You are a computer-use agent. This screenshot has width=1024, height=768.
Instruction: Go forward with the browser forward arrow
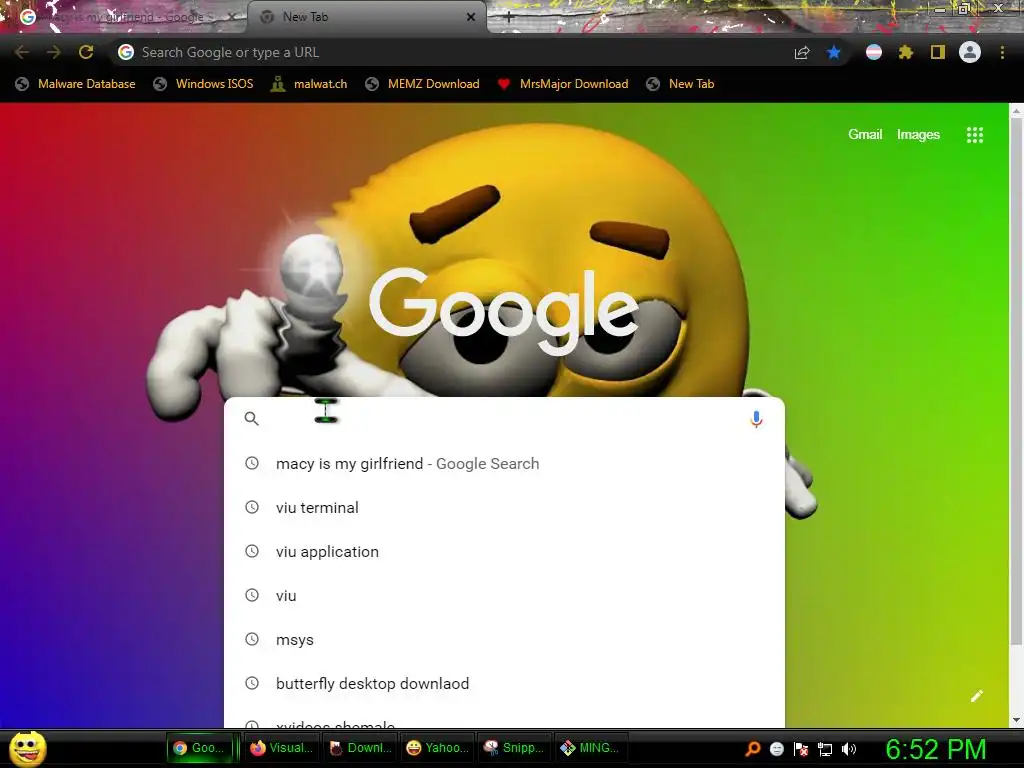coord(54,52)
